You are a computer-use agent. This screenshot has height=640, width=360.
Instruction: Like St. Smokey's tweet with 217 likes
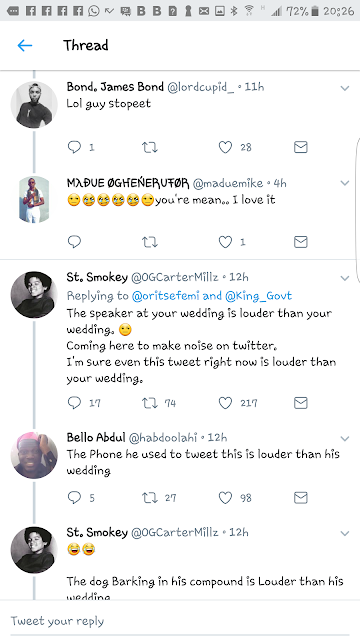pos(225,403)
